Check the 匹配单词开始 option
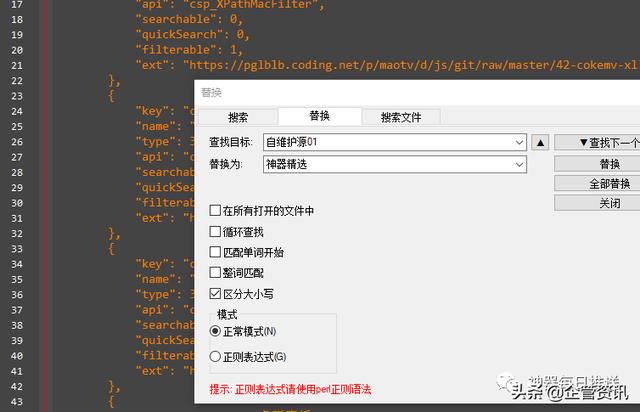The height and width of the screenshot is (412, 640). [x=215, y=252]
